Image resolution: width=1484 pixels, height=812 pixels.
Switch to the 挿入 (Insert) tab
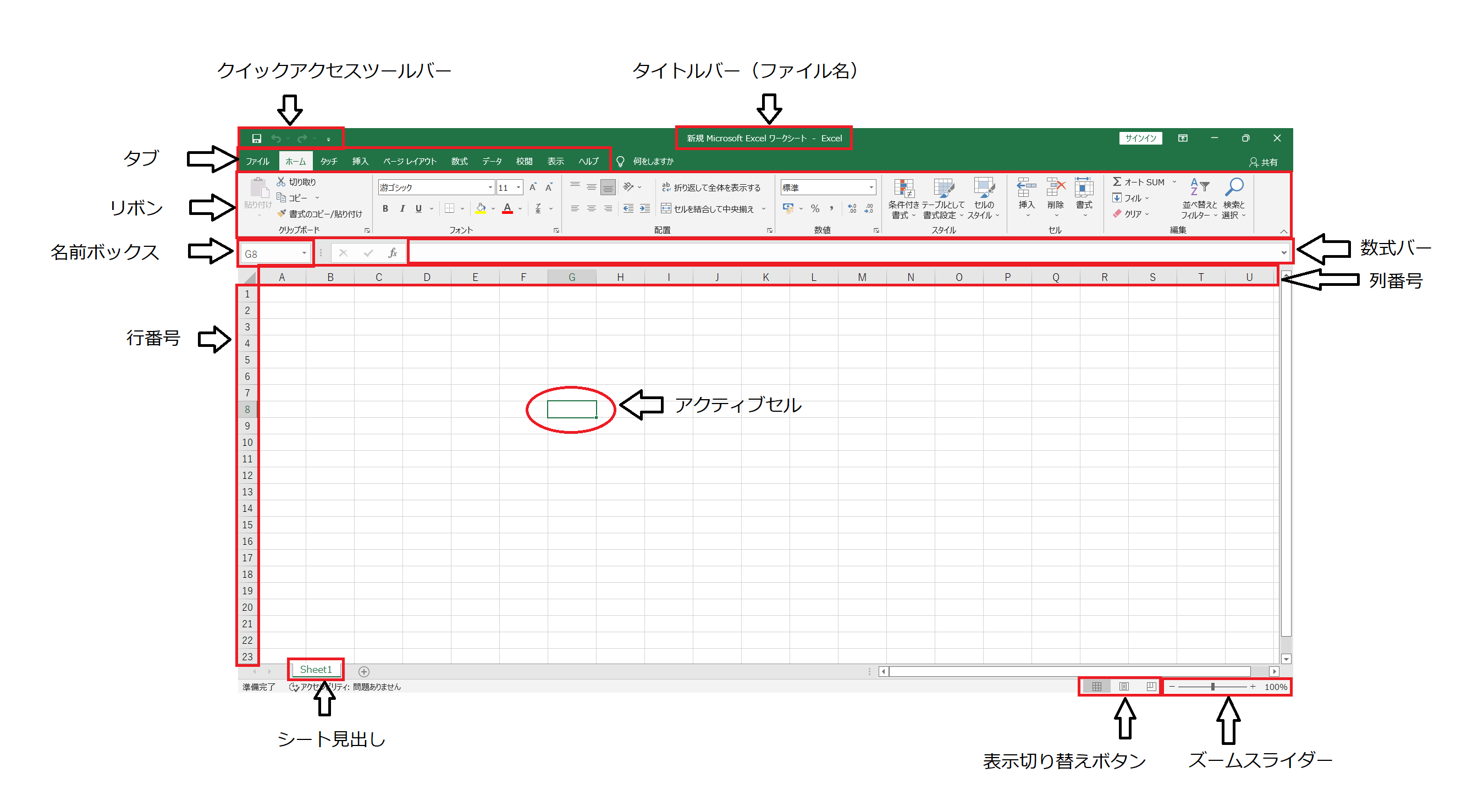point(360,161)
